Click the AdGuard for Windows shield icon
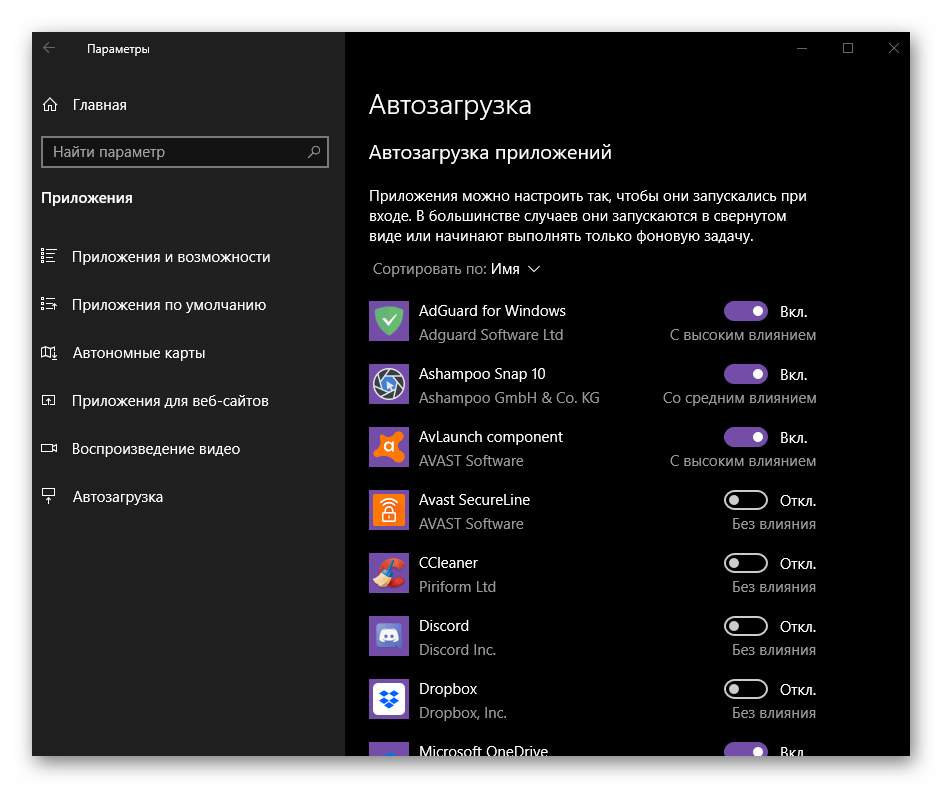The width and height of the screenshot is (942, 788). click(388, 322)
